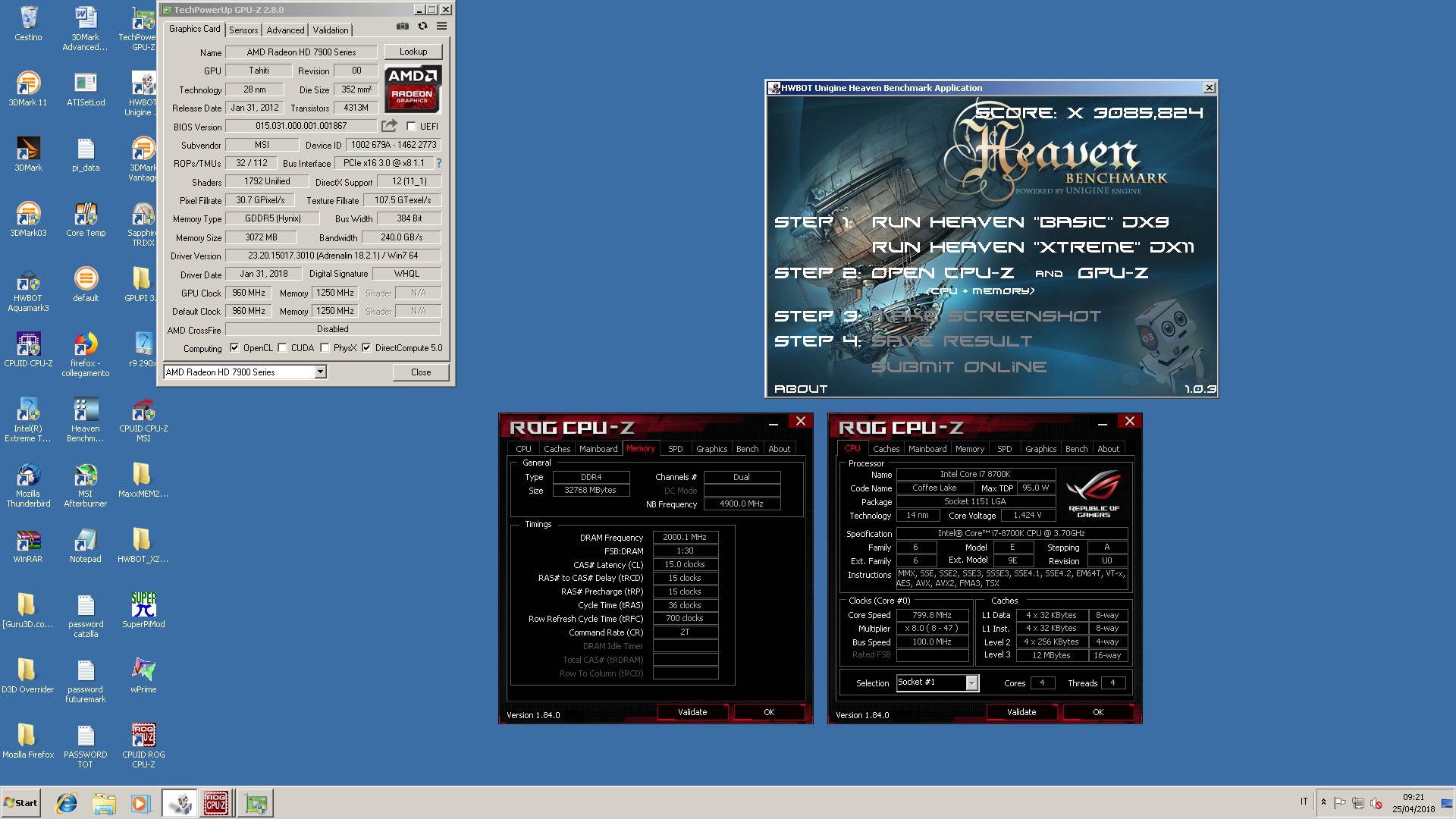Open Bench tab in right CPU-Z window
1456x819 pixels.
click(x=1076, y=449)
